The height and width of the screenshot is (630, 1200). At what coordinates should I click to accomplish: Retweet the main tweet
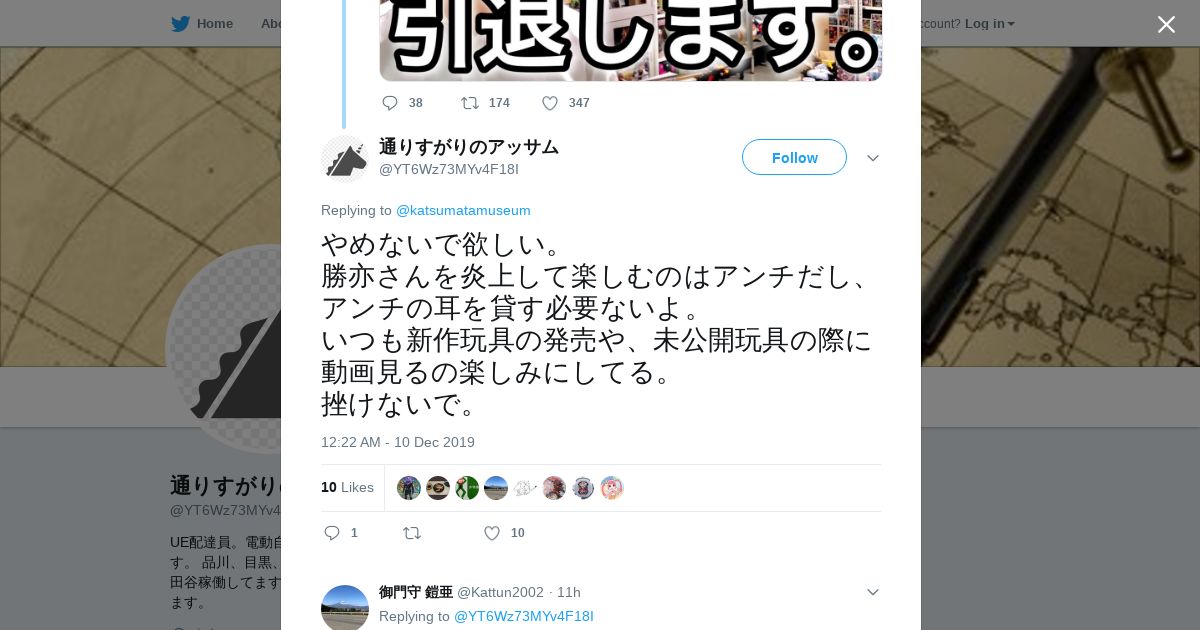(x=412, y=533)
